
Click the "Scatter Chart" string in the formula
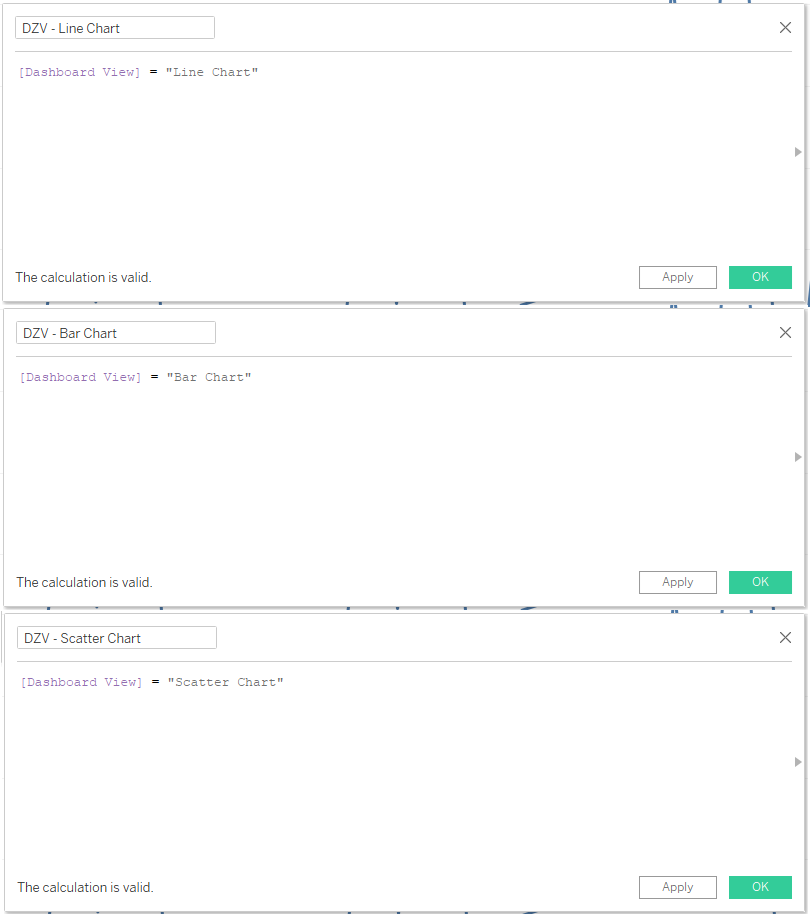[x=225, y=682]
